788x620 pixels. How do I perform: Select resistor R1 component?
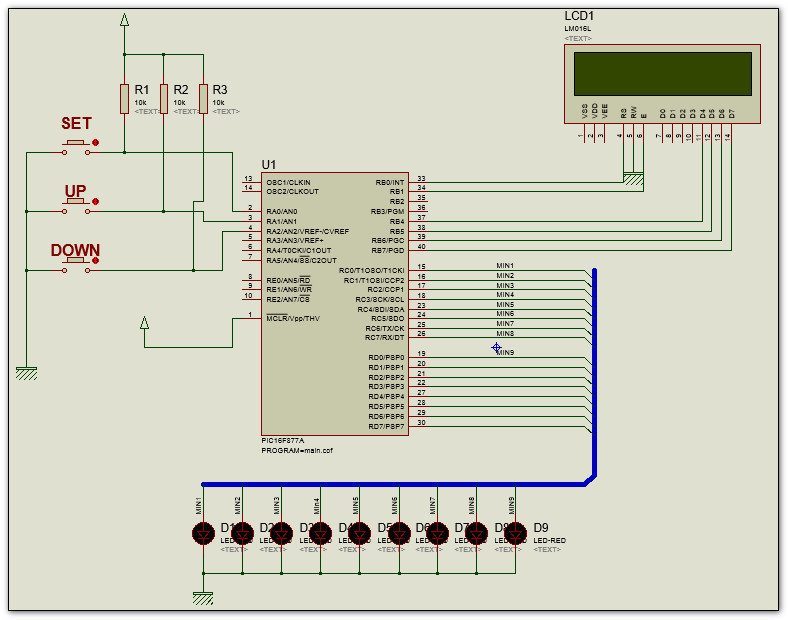(124, 99)
